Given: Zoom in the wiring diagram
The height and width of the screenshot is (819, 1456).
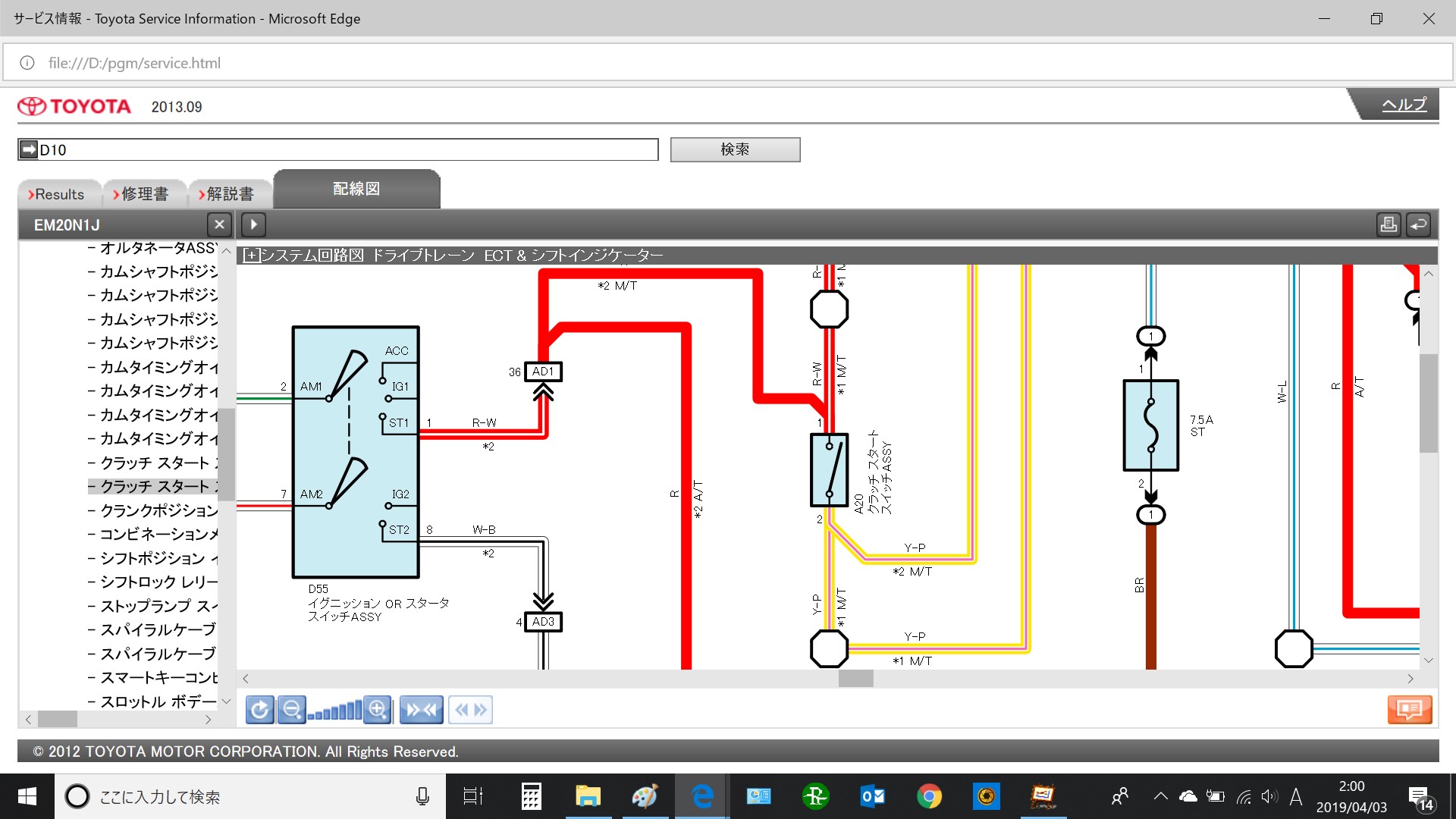Looking at the screenshot, I should click(x=378, y=710).
